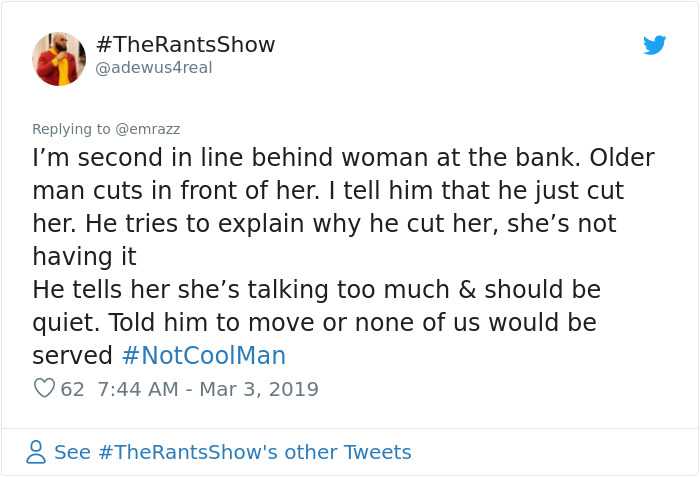Click the line starting "man cuts in front"

click(x=328, y=191)
